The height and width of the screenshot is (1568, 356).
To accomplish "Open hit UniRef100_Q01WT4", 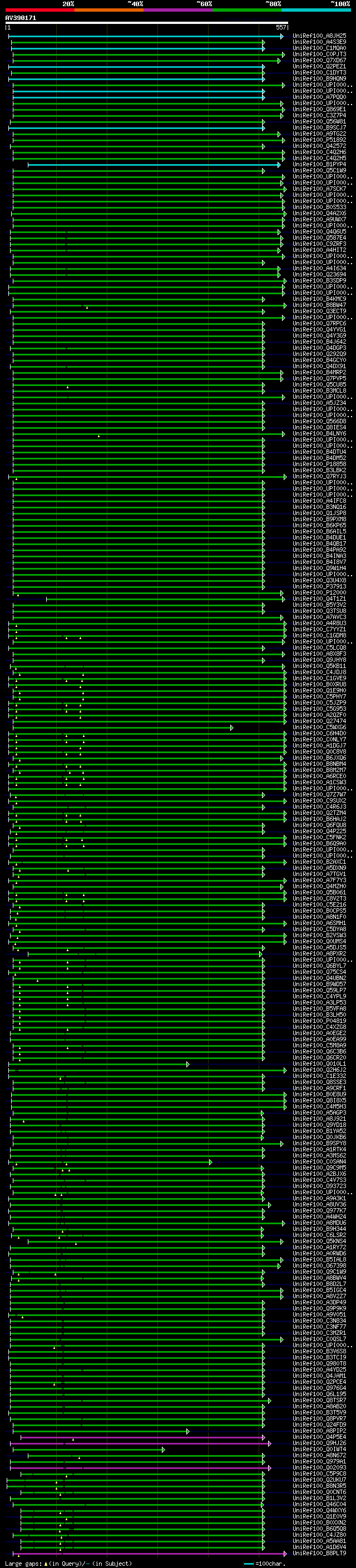I will pos(319,1450).
